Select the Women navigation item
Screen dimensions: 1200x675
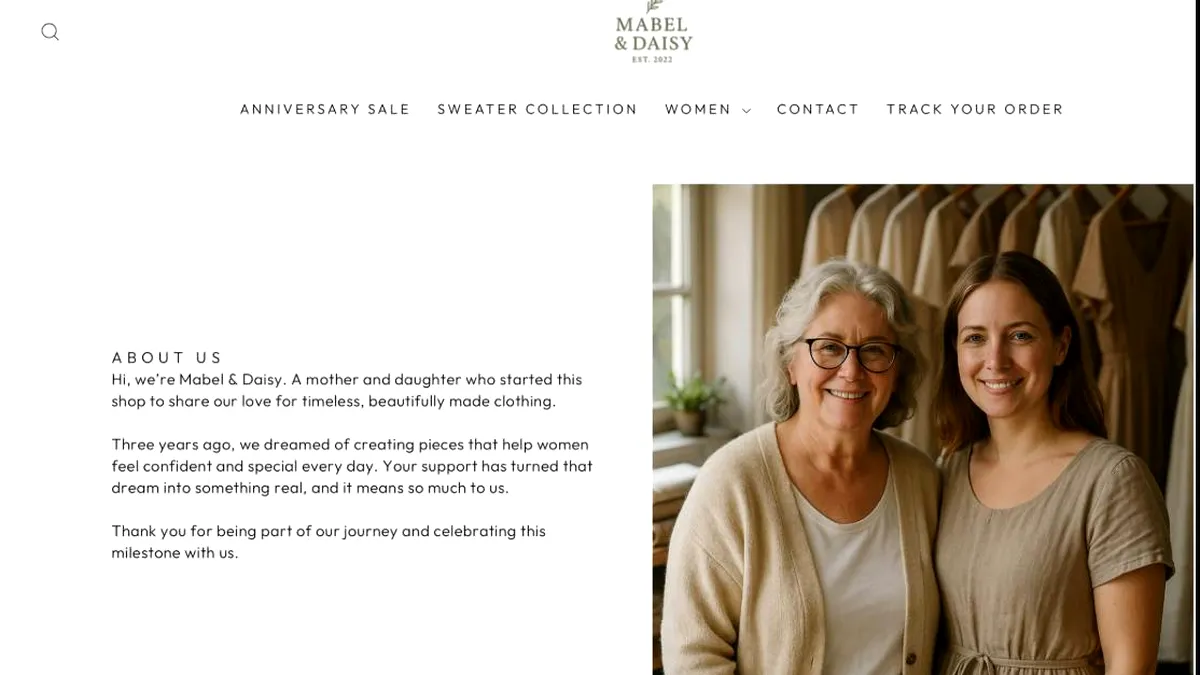pos(698,110)
